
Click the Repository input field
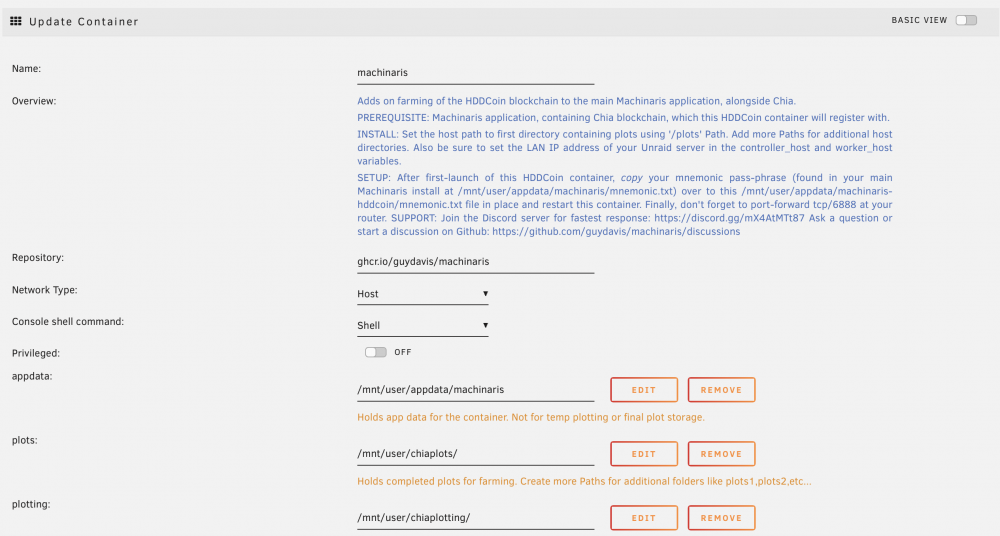[x=476, y=262]
